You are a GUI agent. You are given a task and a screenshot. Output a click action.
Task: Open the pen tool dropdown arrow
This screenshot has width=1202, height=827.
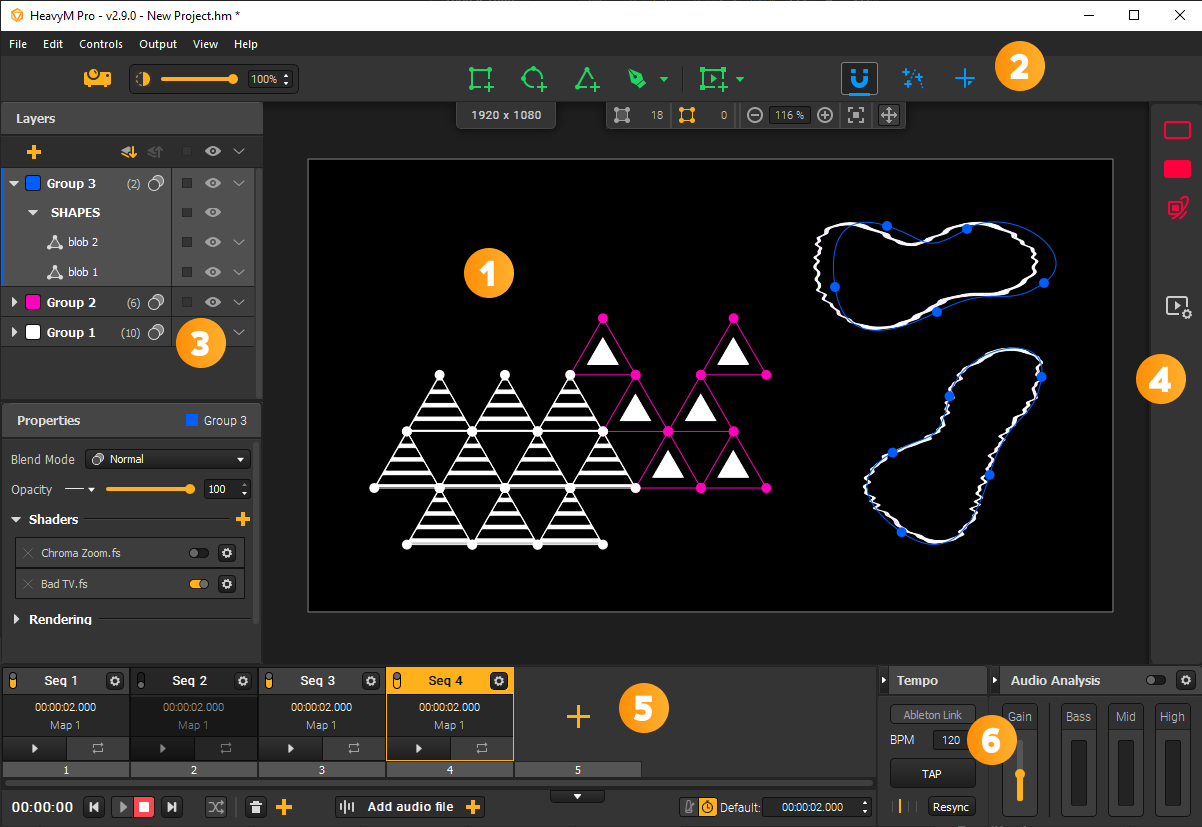(664, 79)
